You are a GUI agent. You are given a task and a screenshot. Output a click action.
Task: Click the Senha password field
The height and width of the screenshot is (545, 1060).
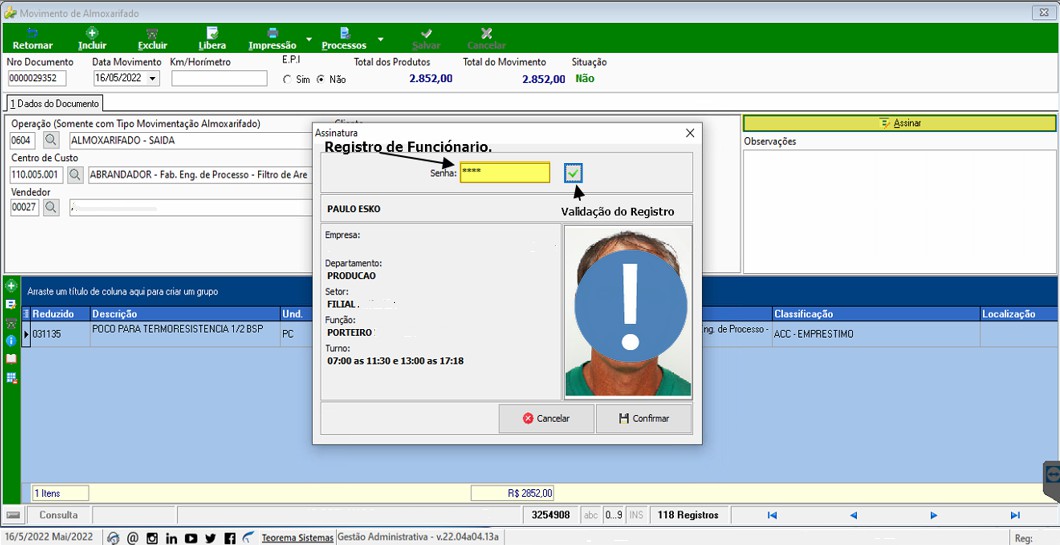tap(505, 172)
